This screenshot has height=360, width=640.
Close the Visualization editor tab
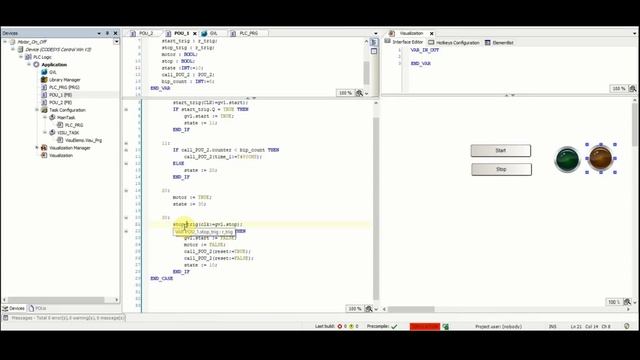[431, 33]
